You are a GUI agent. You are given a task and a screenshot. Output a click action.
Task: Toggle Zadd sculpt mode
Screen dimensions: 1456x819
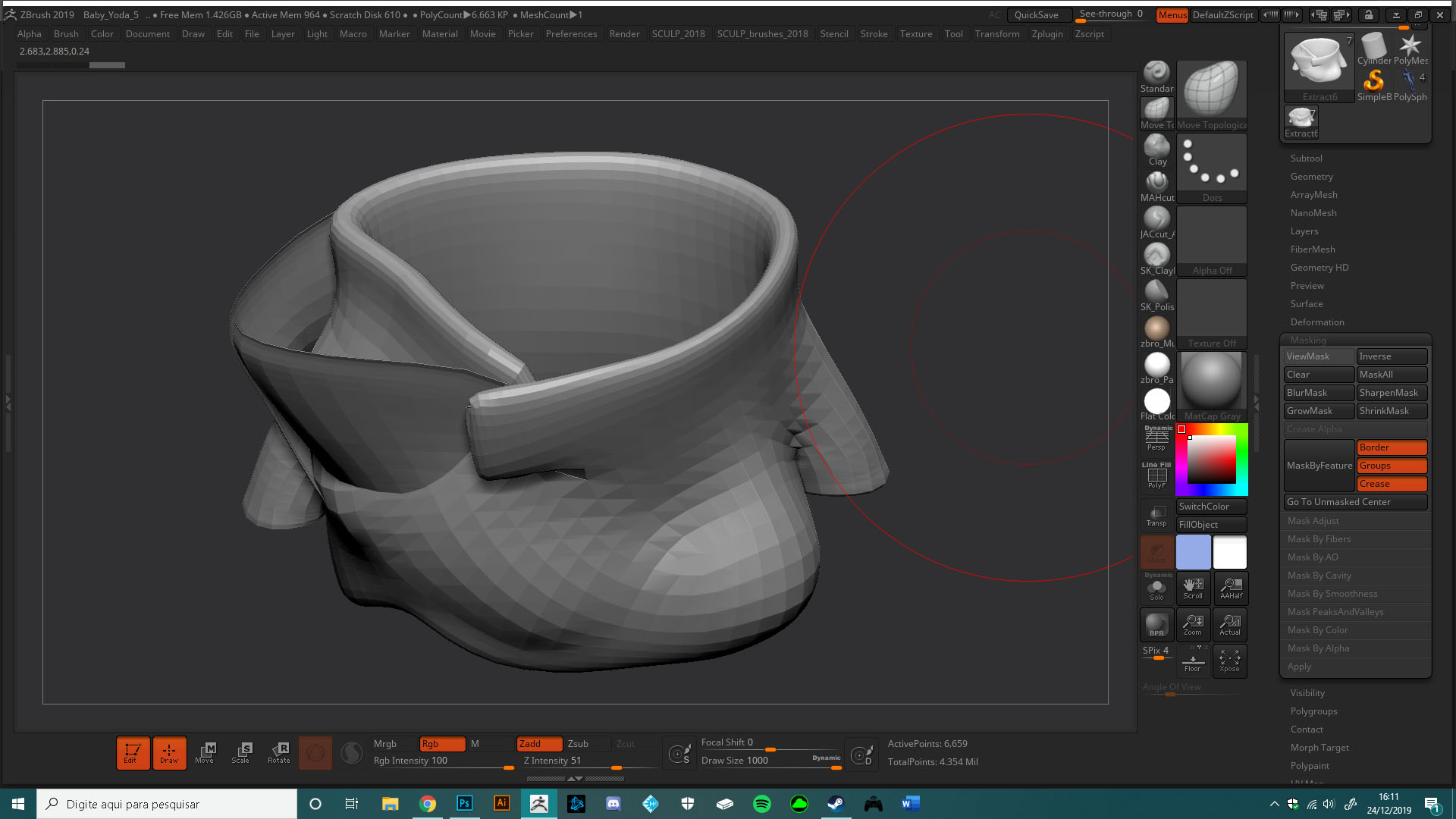tap(539, 744)
